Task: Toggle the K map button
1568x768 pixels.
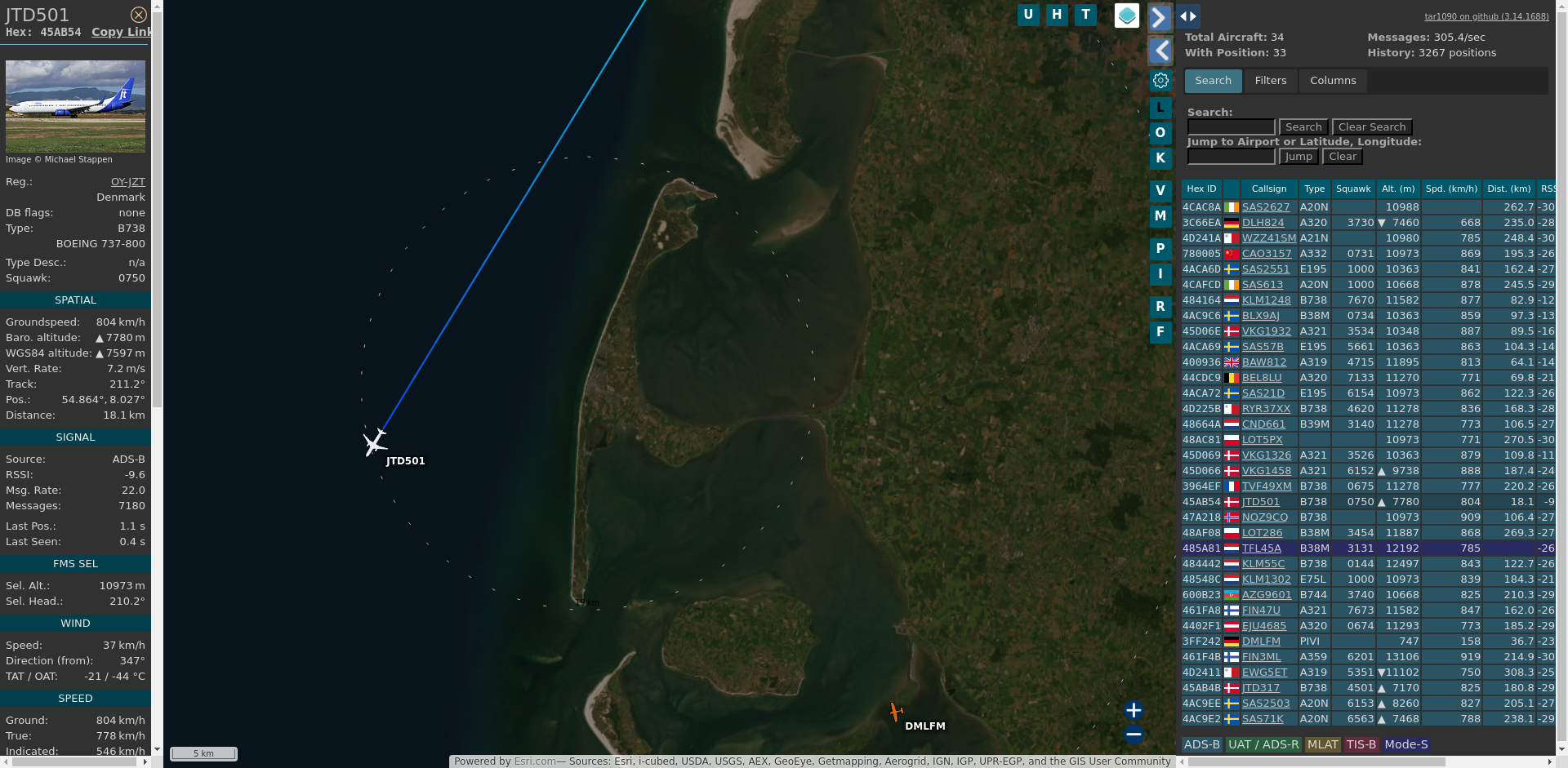Action: click(x=1160, y=158)
